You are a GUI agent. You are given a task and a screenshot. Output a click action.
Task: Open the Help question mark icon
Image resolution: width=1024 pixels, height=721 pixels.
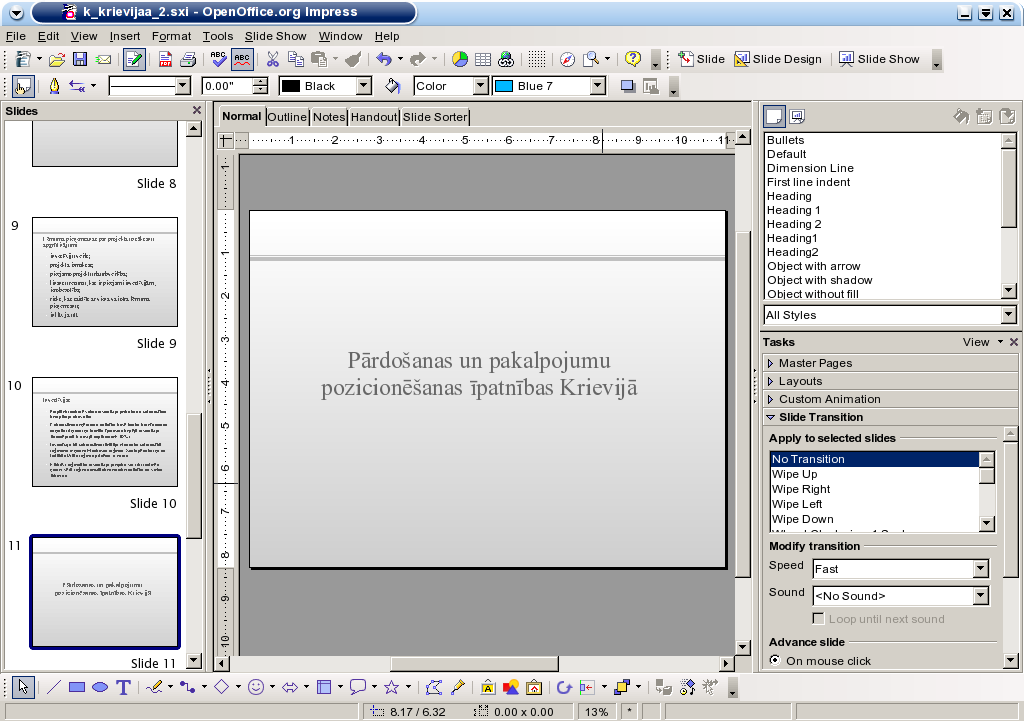click(x=633, y=59)
